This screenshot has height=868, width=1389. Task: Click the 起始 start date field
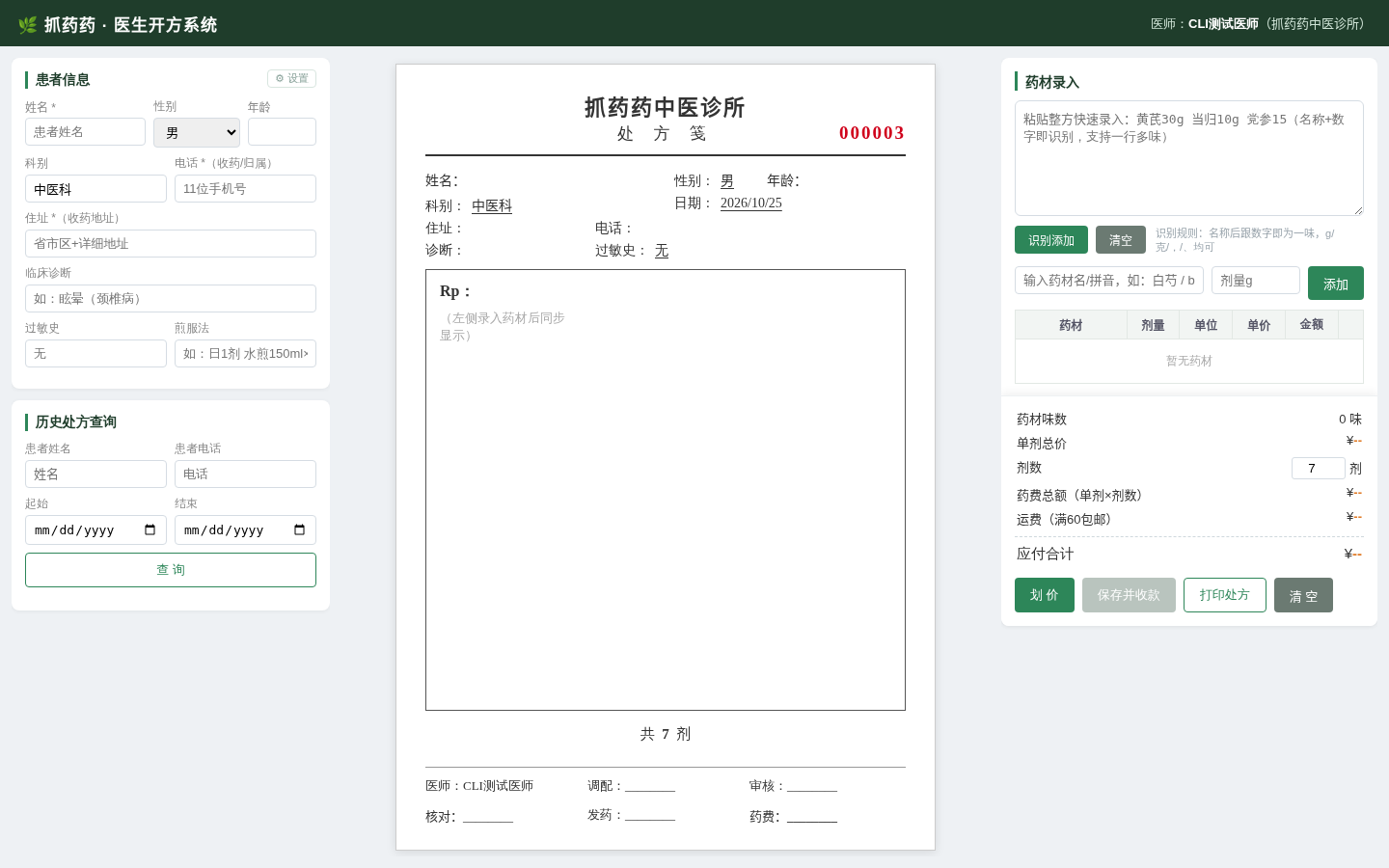pos(95,530)
